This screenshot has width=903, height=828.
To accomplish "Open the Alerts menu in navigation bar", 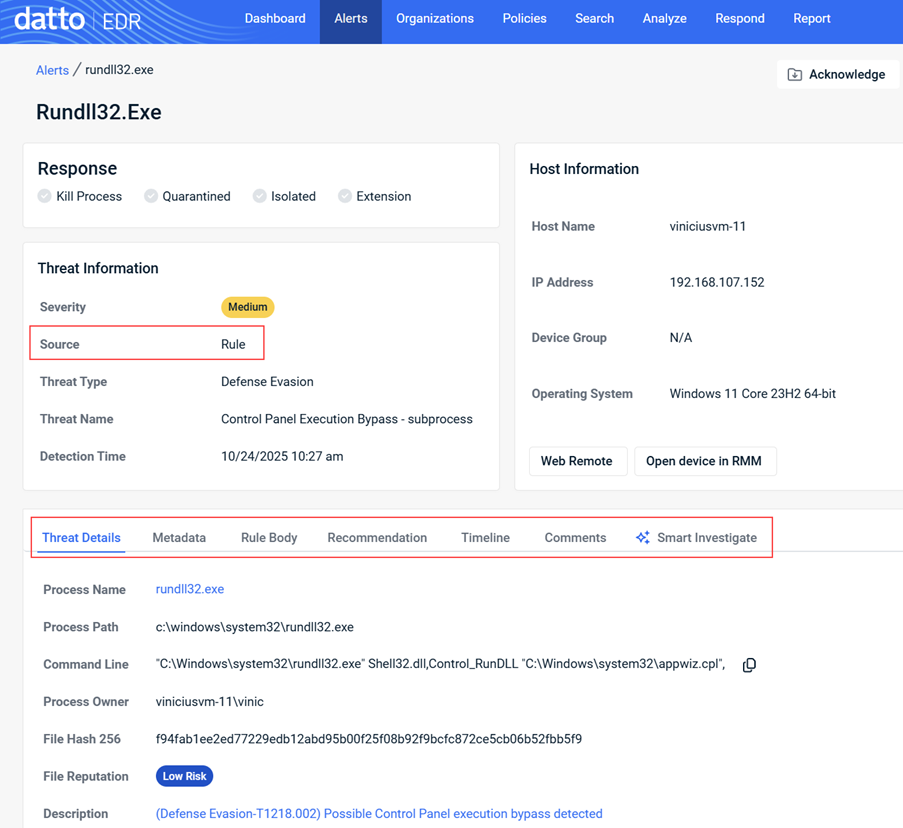I will point(350,19).
